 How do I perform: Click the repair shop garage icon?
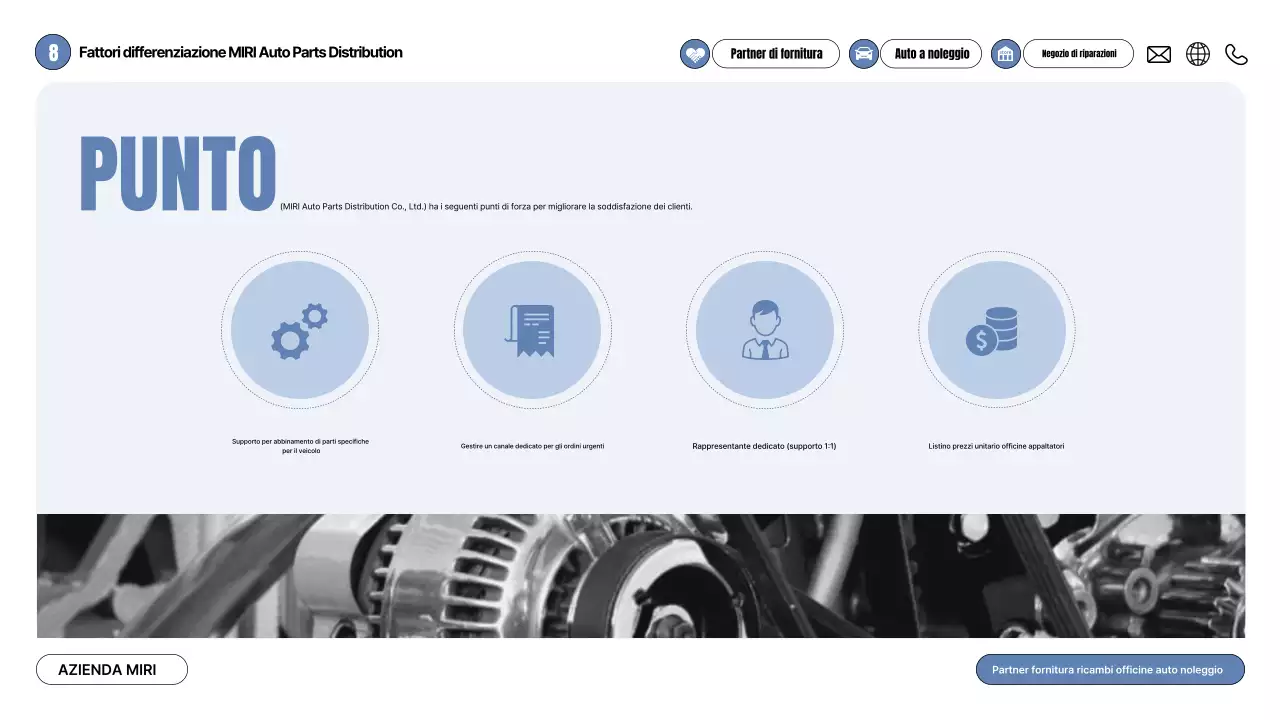click(1005, 54)
